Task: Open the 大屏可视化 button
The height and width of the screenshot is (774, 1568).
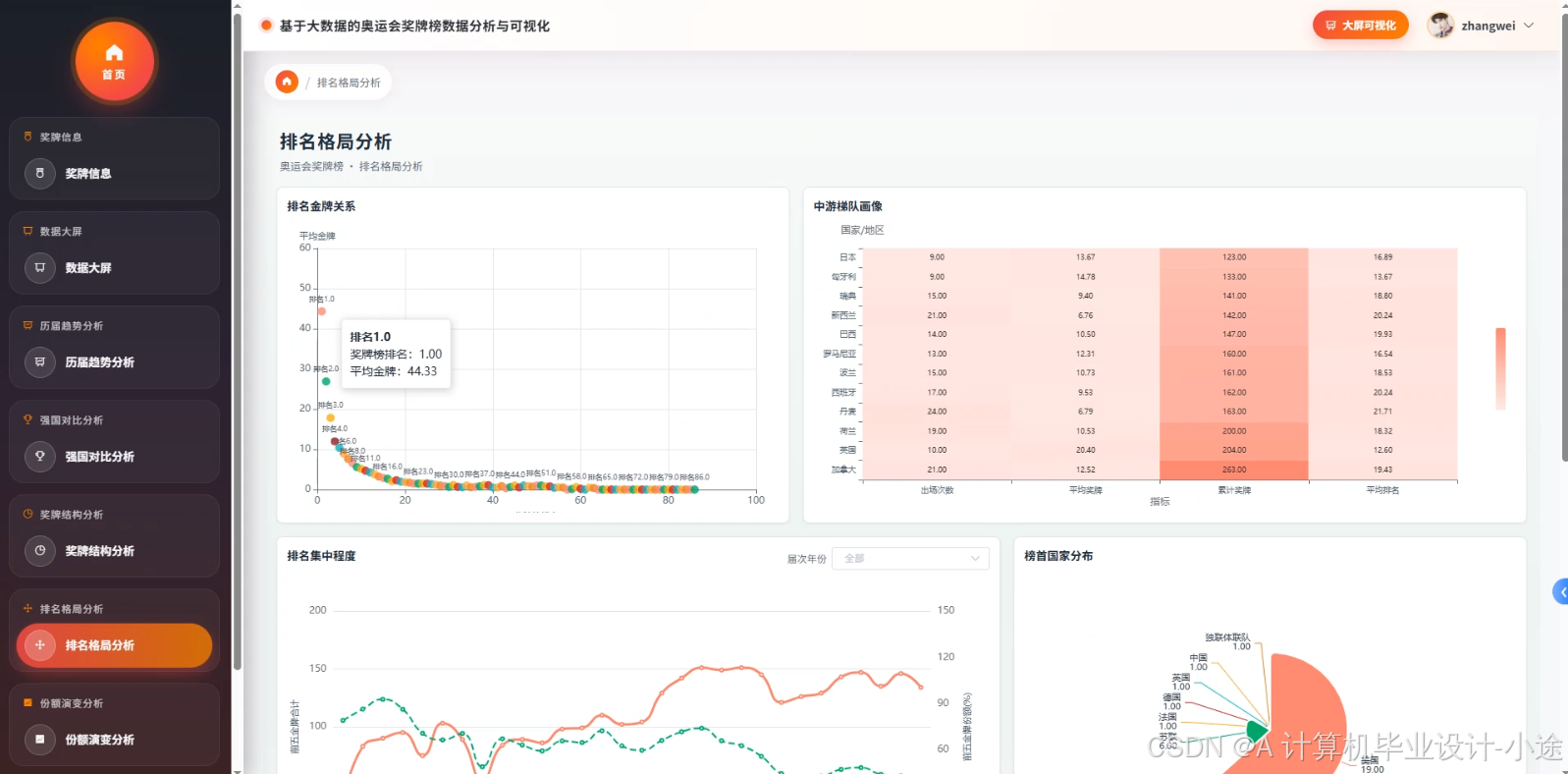Action: 1360,26
